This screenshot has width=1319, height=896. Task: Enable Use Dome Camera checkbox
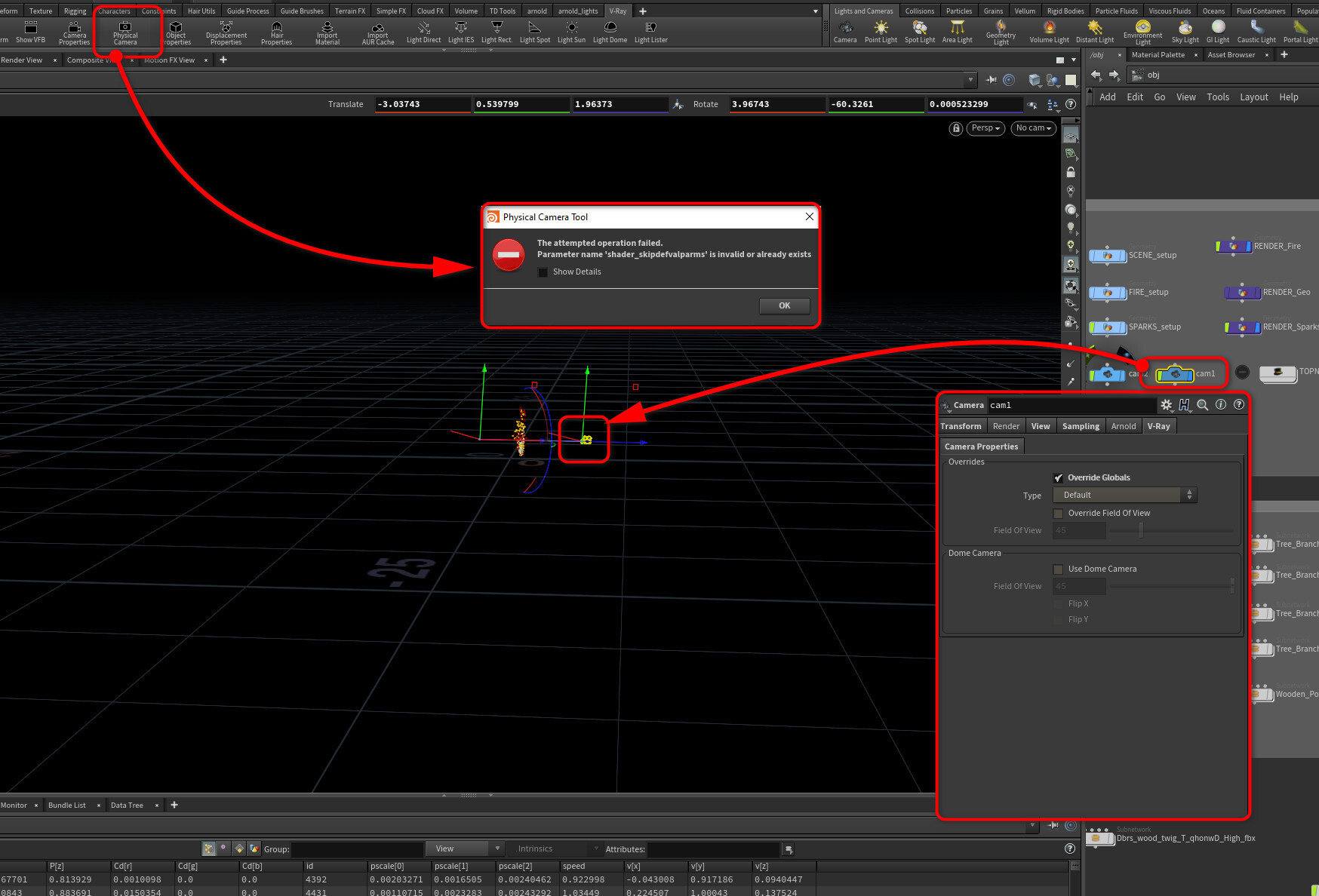[x=1058, y=569]
